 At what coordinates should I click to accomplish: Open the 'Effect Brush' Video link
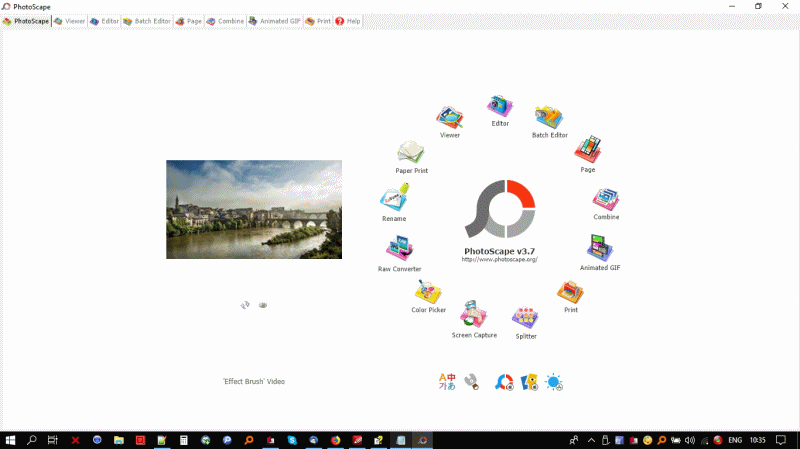coord(254,382)
